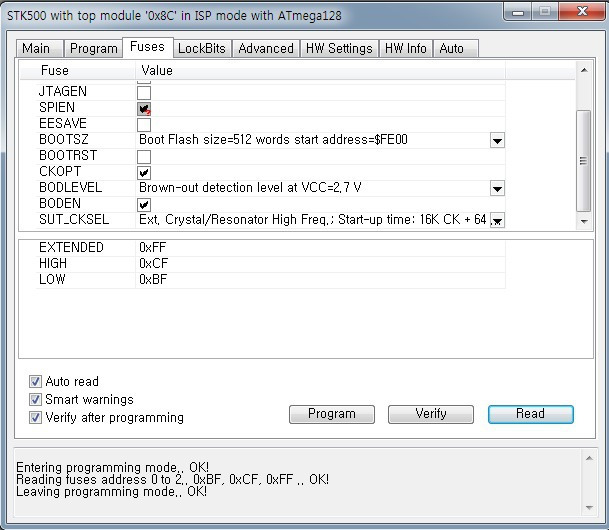This screenshot has height=530, width=609.
Task: Disable the Auto read option
Action: [35, 381]
